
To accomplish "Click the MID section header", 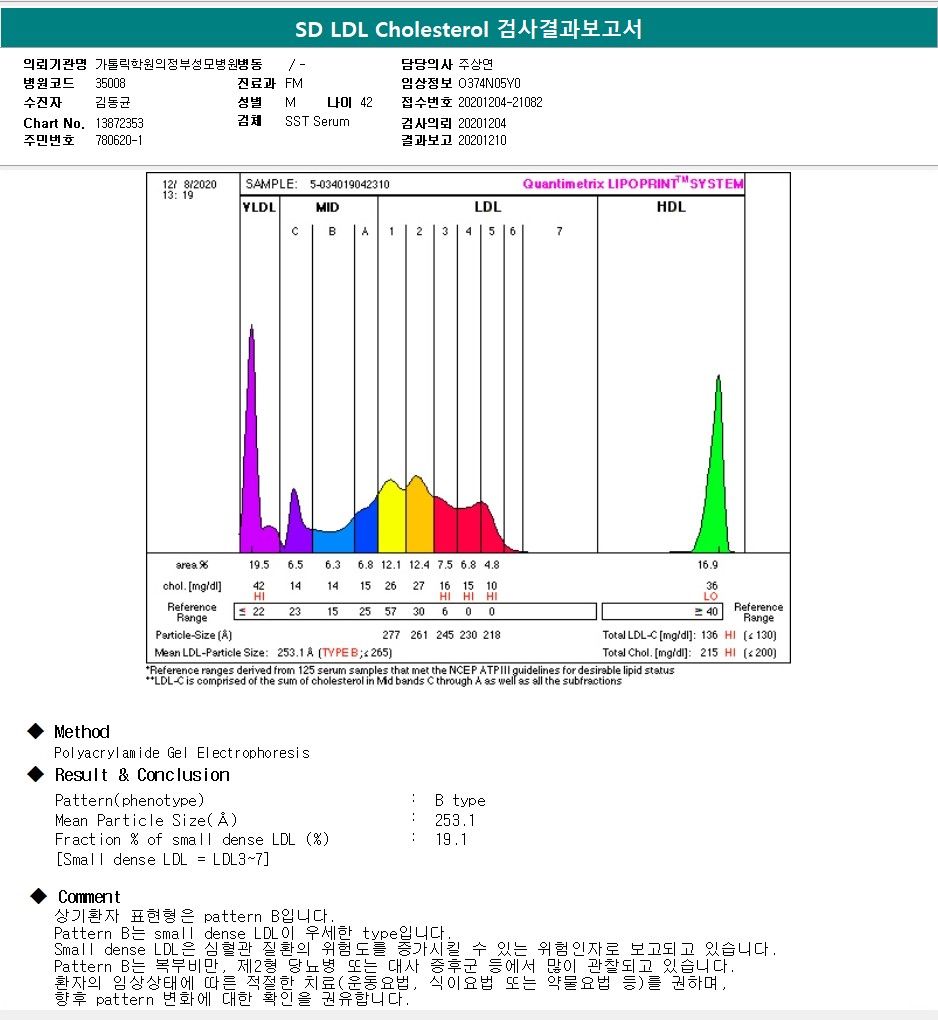I will tap(327, 208).
